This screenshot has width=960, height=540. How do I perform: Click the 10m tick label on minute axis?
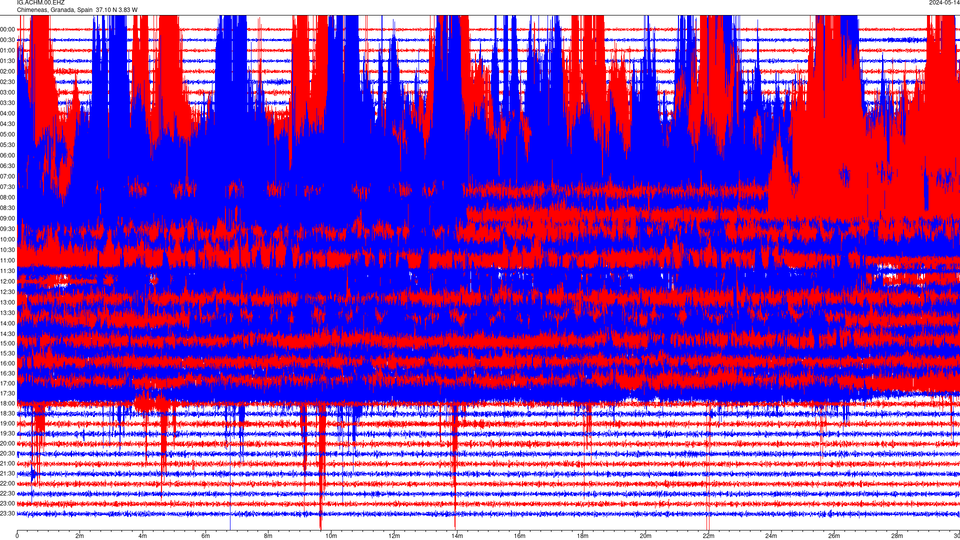[331, 536]
